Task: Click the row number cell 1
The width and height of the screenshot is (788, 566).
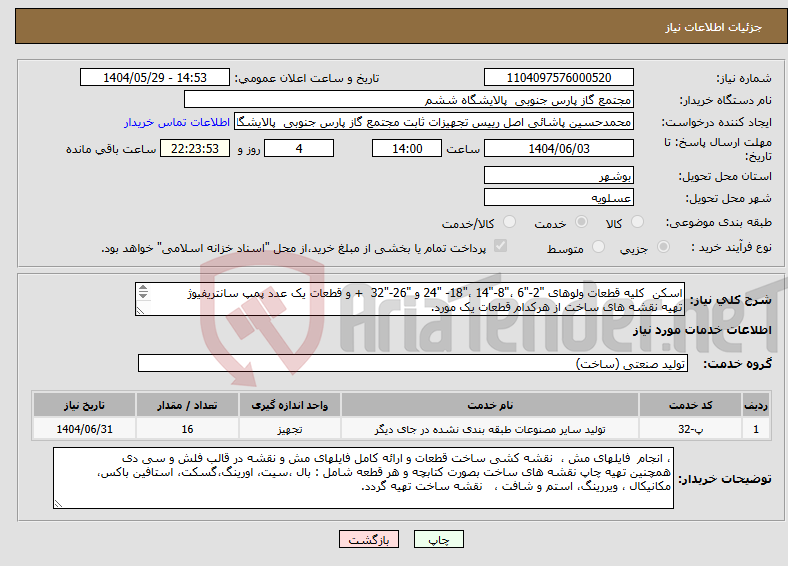Action: click(x=756, y=429)
